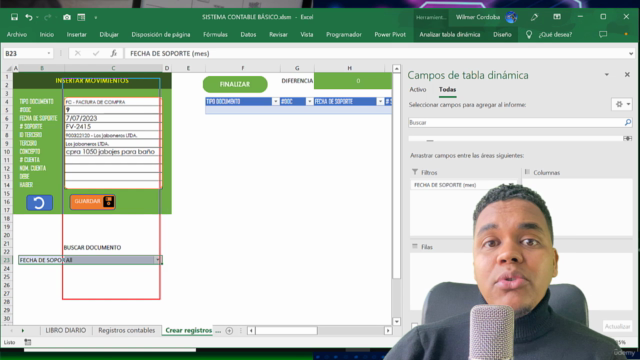Click the formula bar text
The width and height of the screenshot is (640, 360).
point(169,53)
